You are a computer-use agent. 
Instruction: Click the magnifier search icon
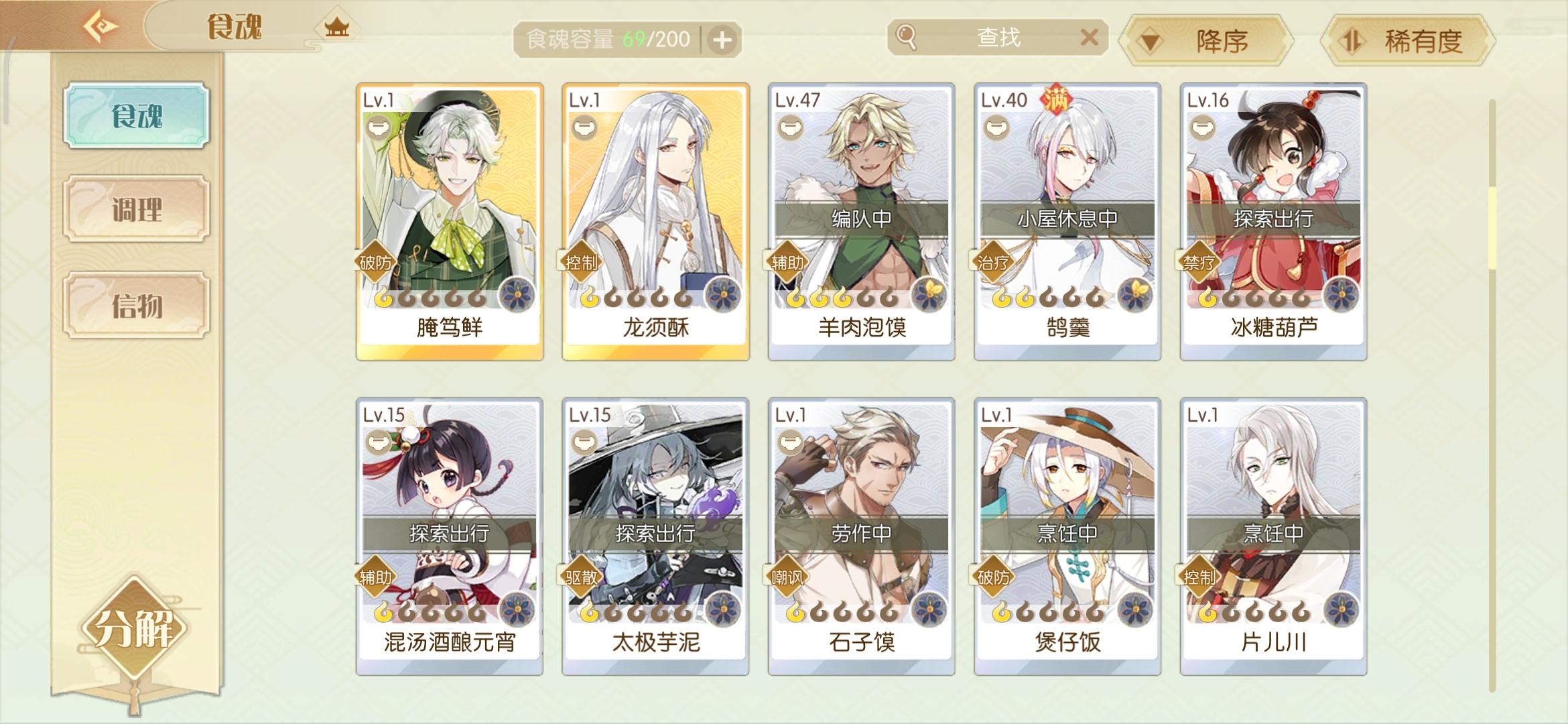point(906,37)
